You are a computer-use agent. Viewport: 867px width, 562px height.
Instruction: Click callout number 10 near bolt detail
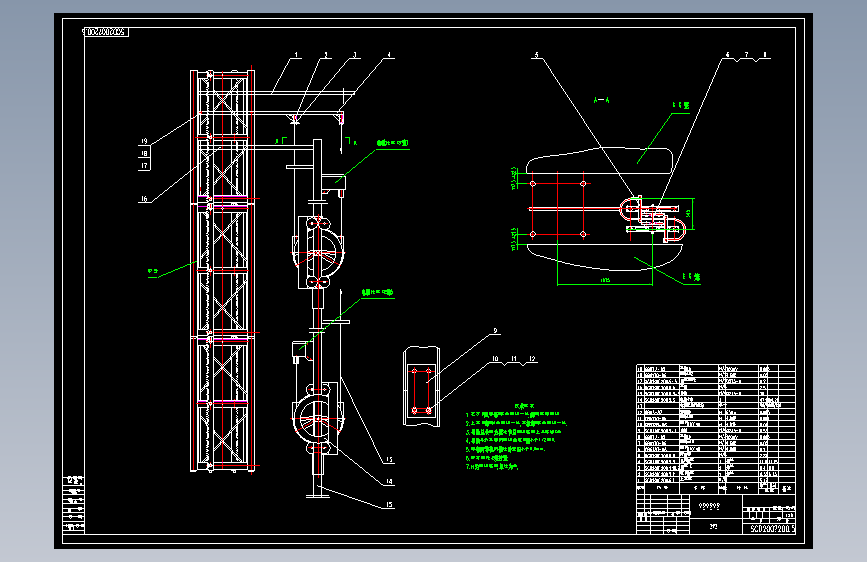tap(495, 359)
